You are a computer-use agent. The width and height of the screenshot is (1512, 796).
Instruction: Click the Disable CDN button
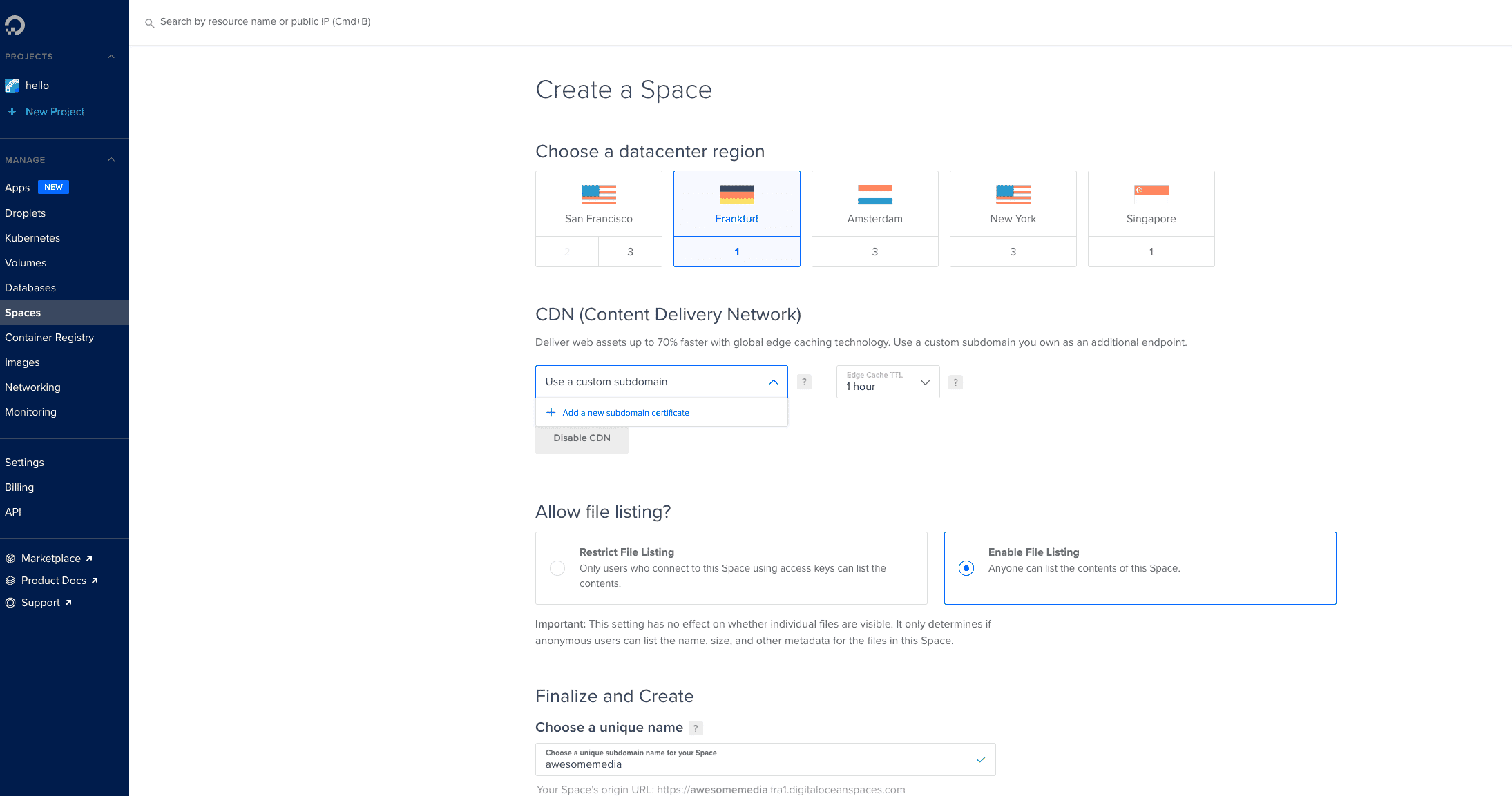click(x=582, y=438)
